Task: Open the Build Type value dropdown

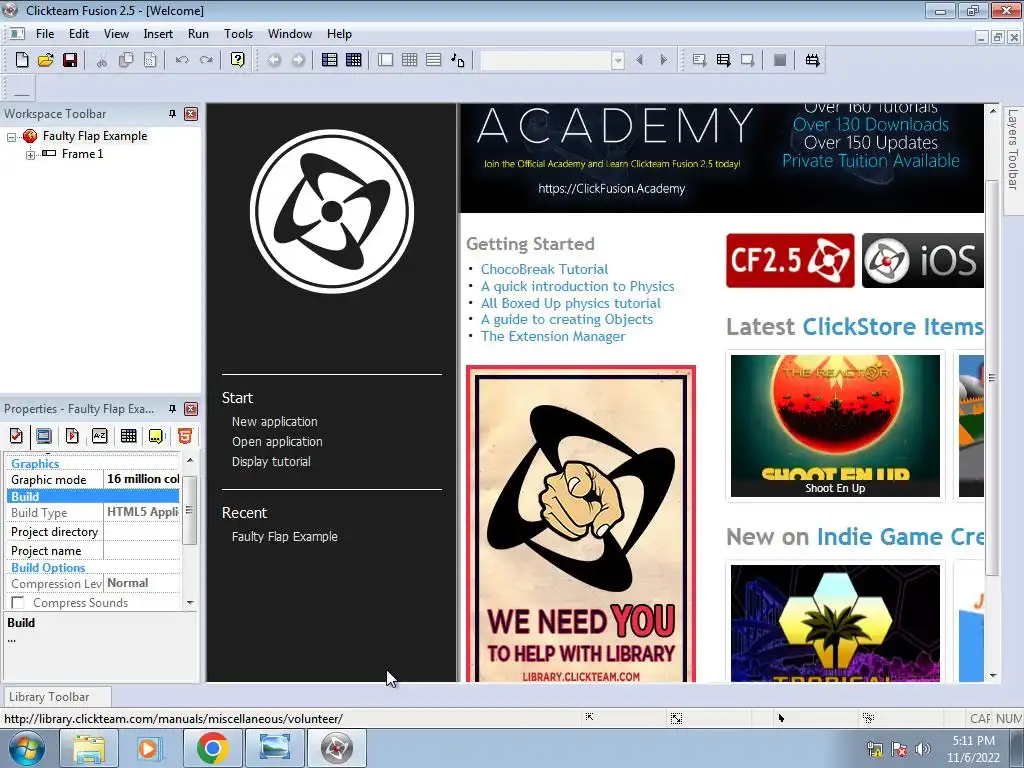Action: 142,512
